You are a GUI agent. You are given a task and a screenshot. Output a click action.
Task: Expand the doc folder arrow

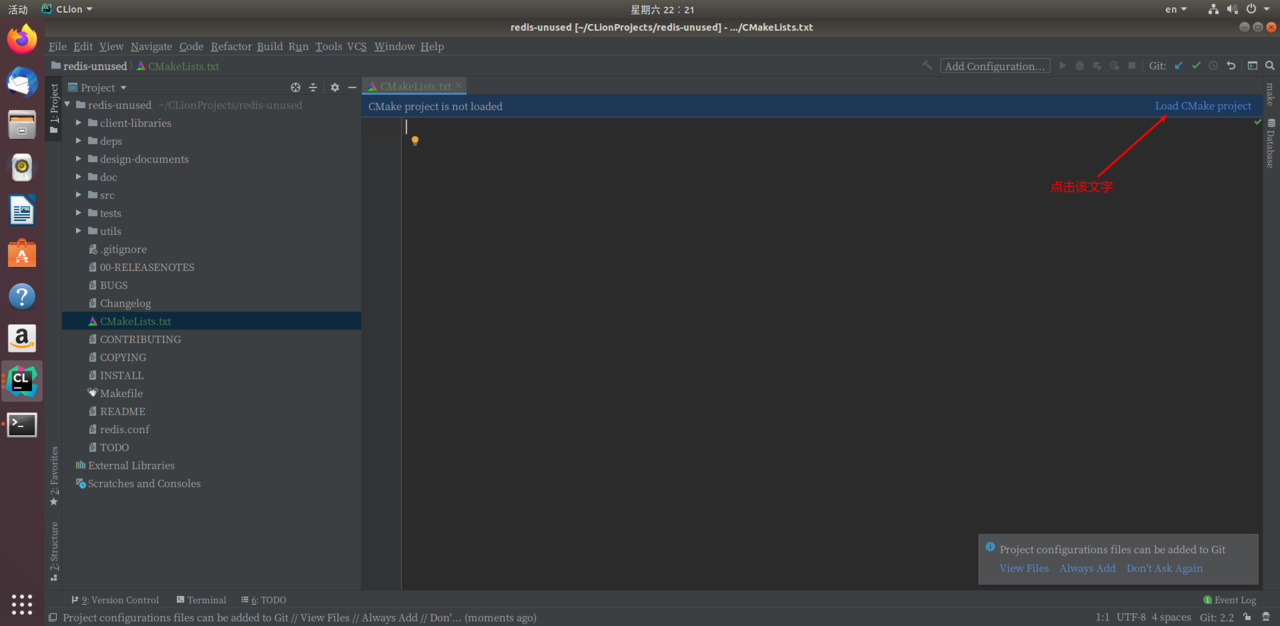[x=79, y=177]
